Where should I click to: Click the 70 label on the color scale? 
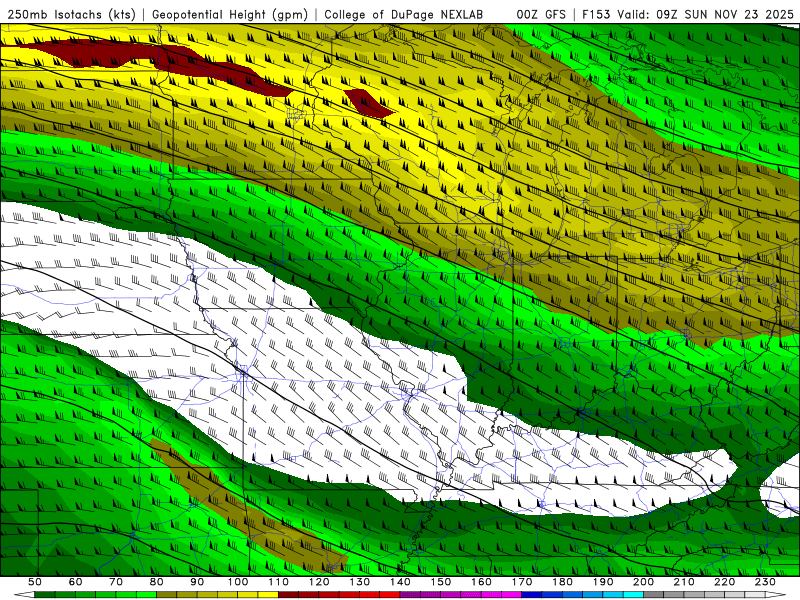[x=116, y=582]
